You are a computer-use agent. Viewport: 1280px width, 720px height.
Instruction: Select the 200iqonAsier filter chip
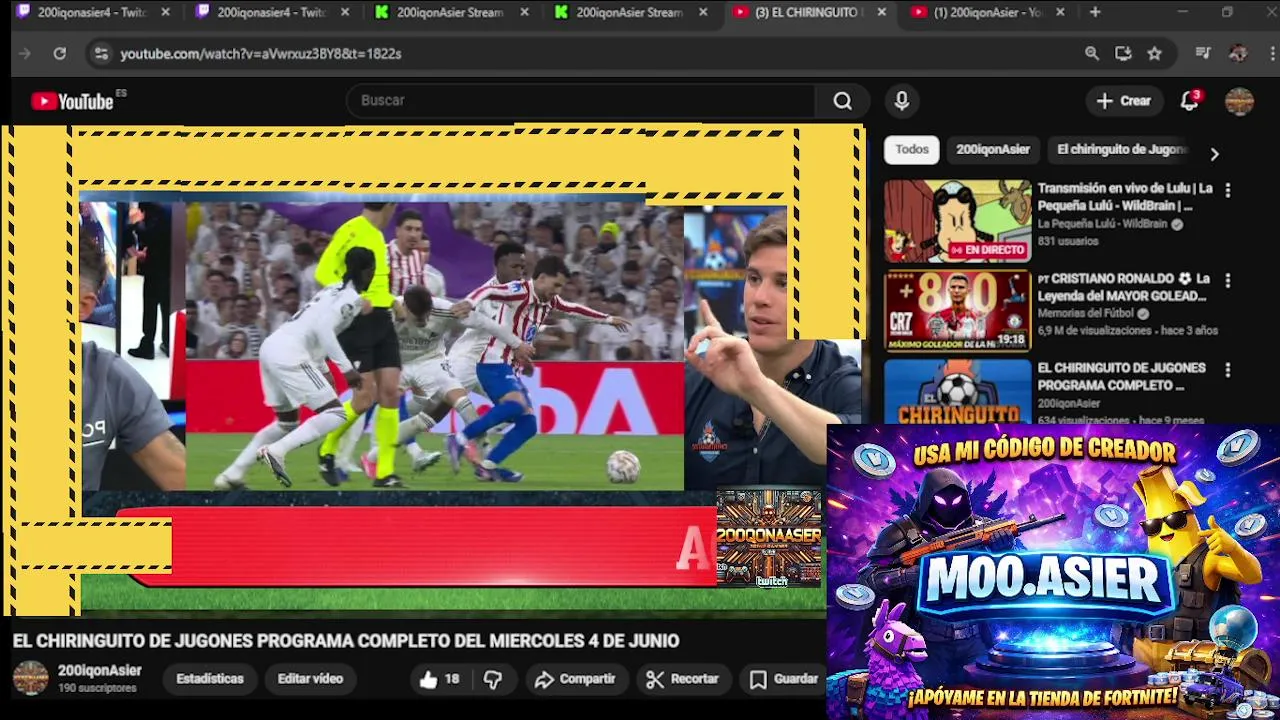[993, 150]
